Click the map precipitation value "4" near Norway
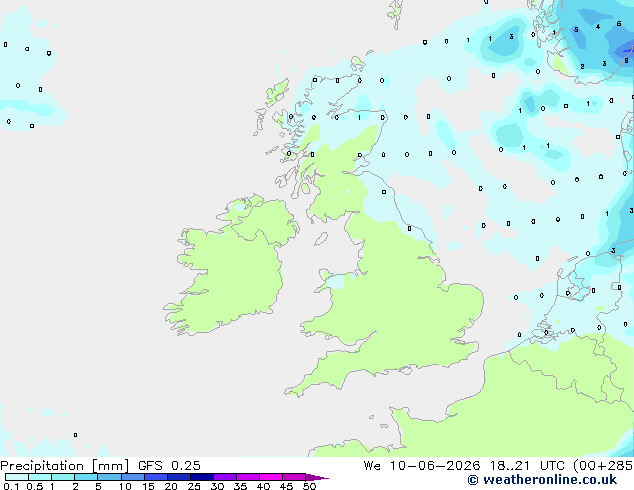This screenshot has width=634, height=490. pyautogui.click(x=598, y=27)
